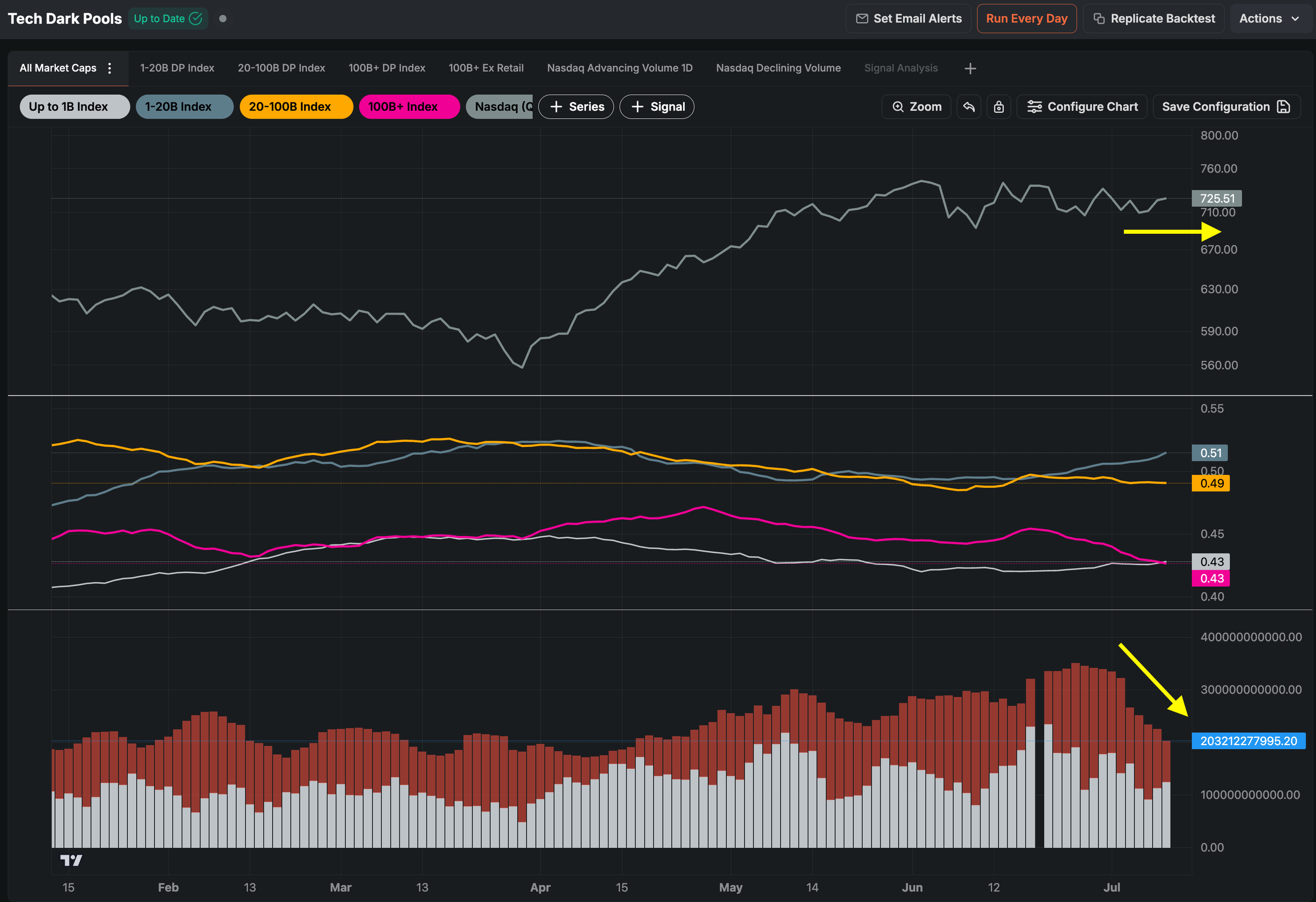Screen dimensions: 1316x902
Task: Click the orange 20-100B Index swatch pill
Action: click(297, 106)
